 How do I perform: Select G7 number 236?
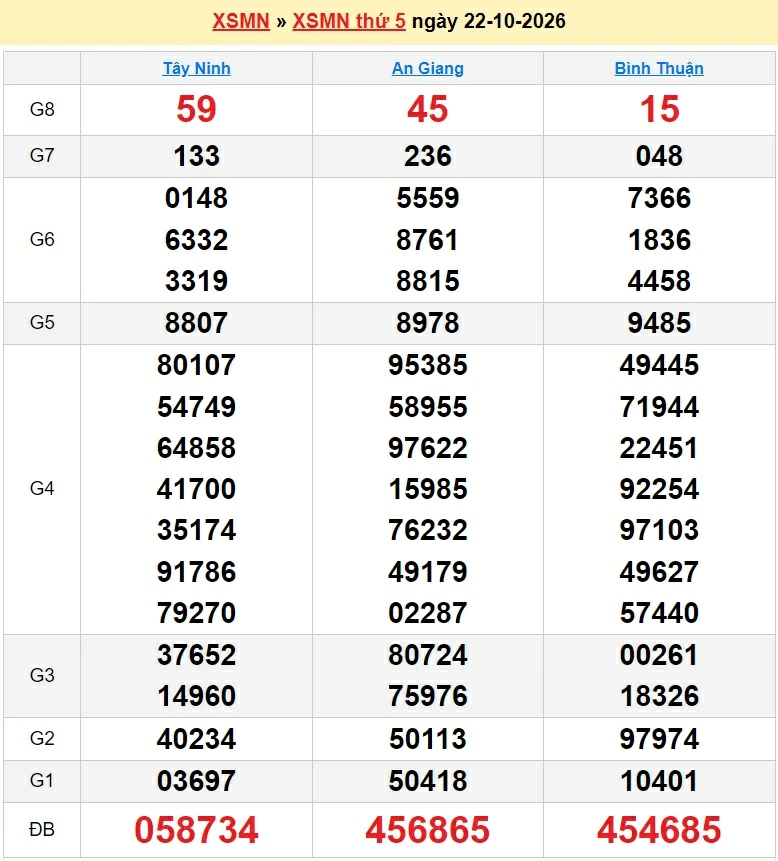428,156
